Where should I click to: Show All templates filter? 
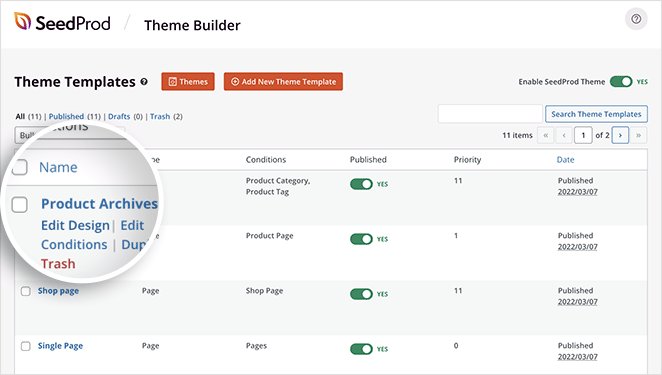20,117
